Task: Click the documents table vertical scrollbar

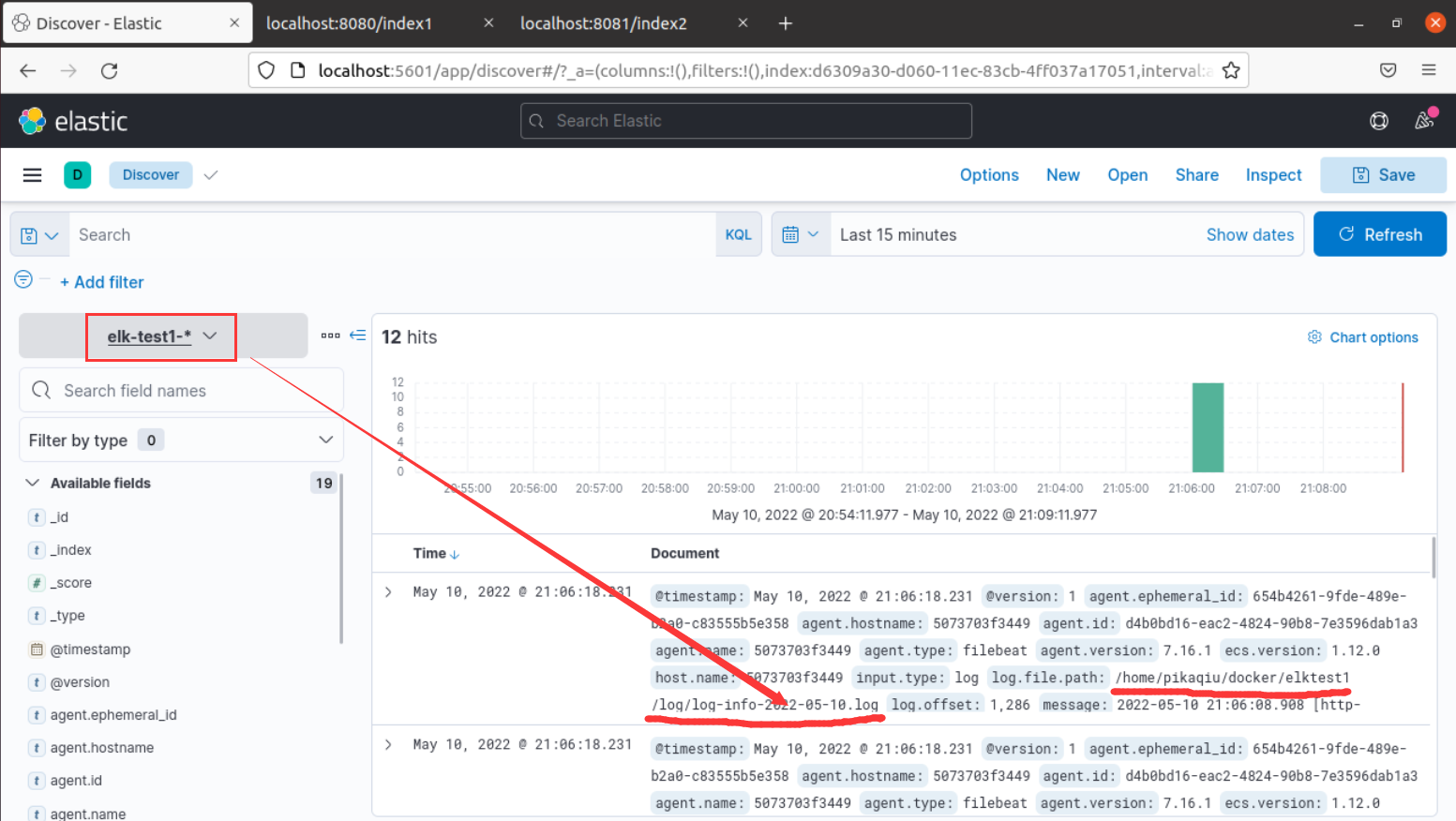Action: 1433,557
